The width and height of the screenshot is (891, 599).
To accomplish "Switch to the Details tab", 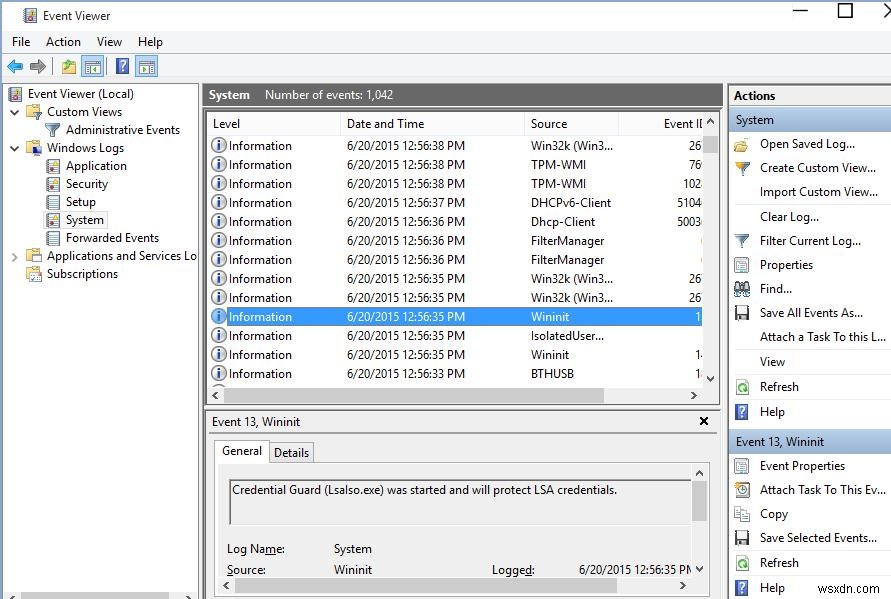I will (x=292, y=452).
